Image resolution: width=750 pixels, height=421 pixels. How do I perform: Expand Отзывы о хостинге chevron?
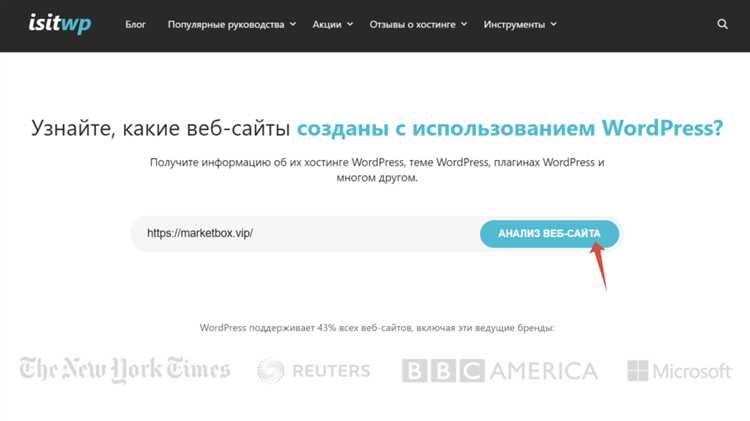(464, 24)
